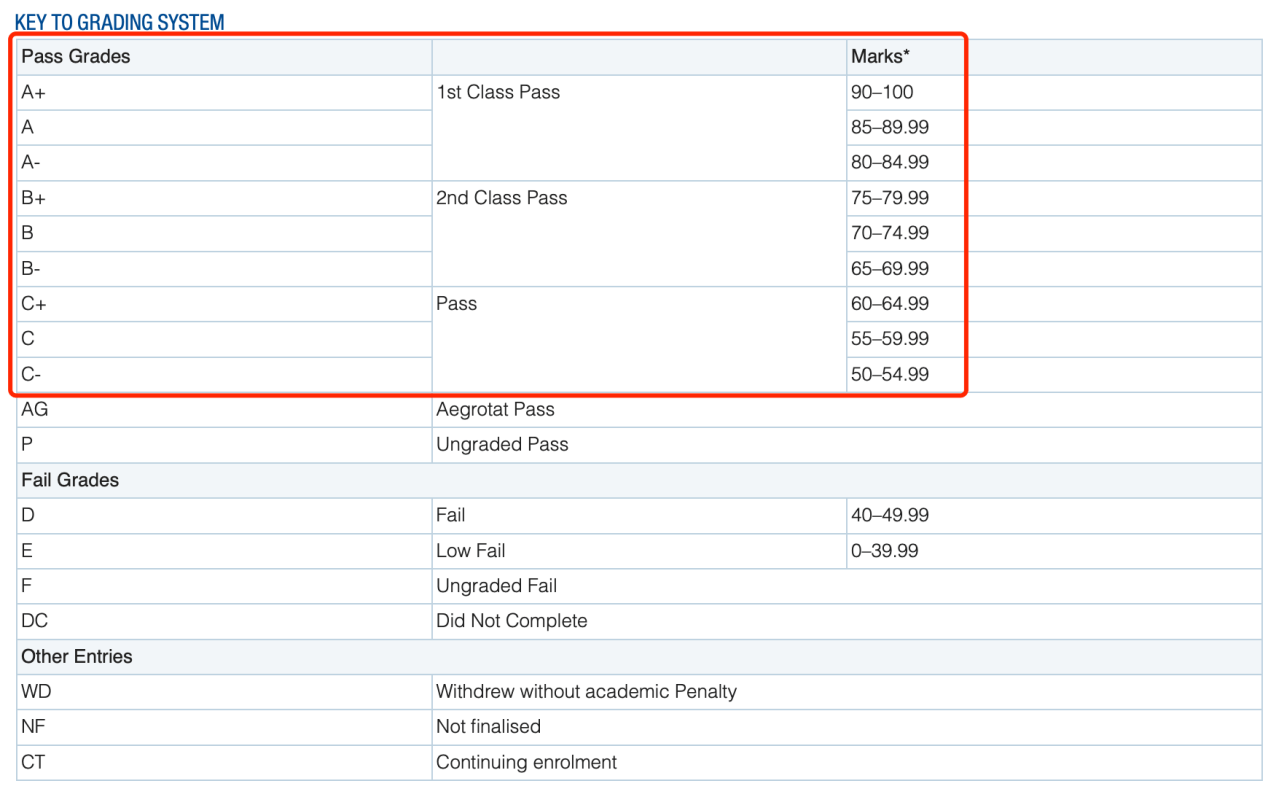Select the Continuing enrolment description

tap(526, 763)
